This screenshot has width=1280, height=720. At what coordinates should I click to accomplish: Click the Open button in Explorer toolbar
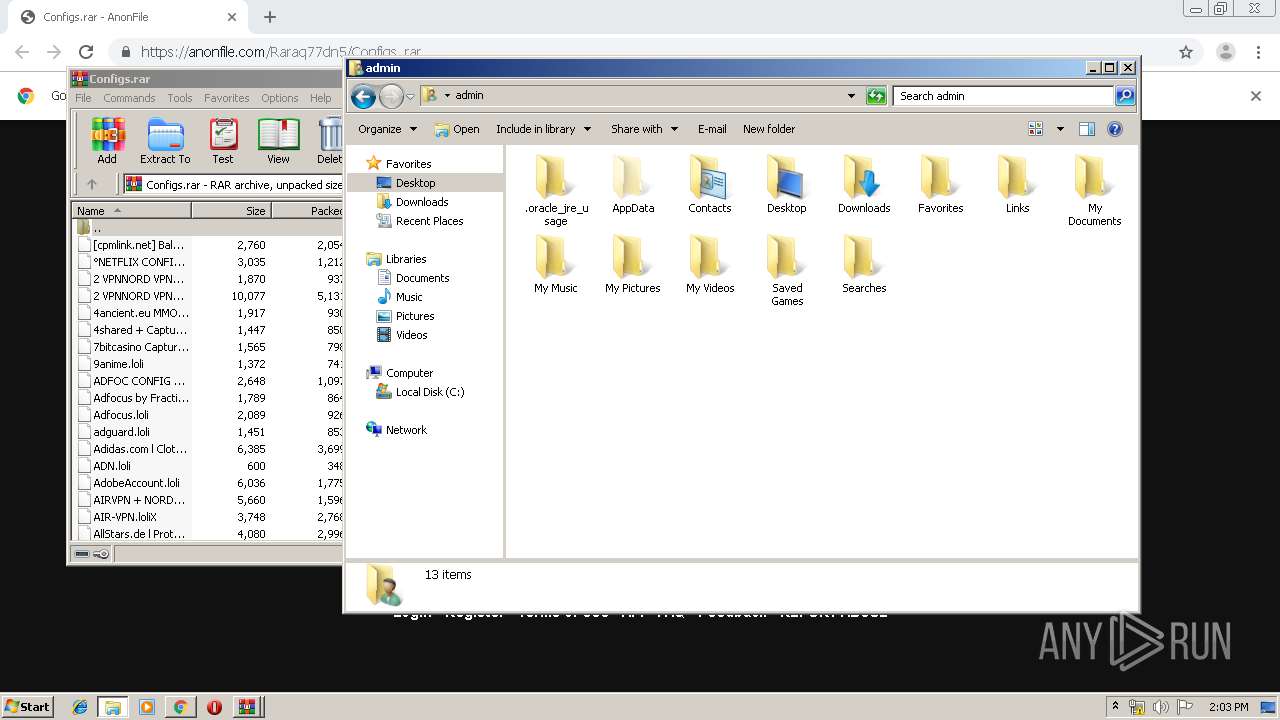[457, 129]
